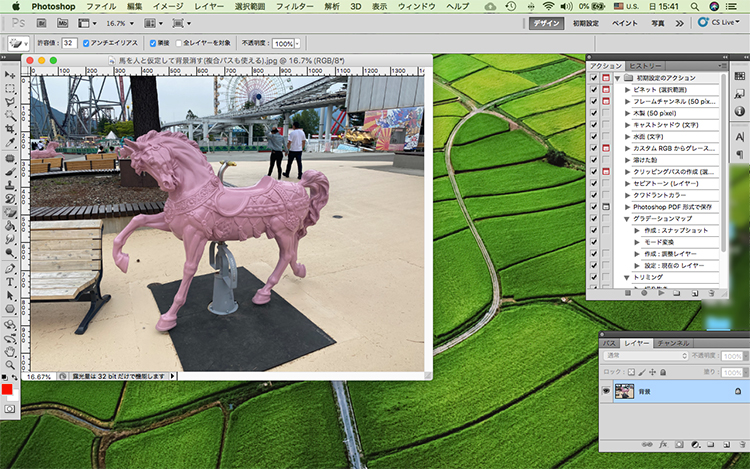The image size is (750, 469).
Task: Open the フィルター menu
Action: (x=294, y=6)
